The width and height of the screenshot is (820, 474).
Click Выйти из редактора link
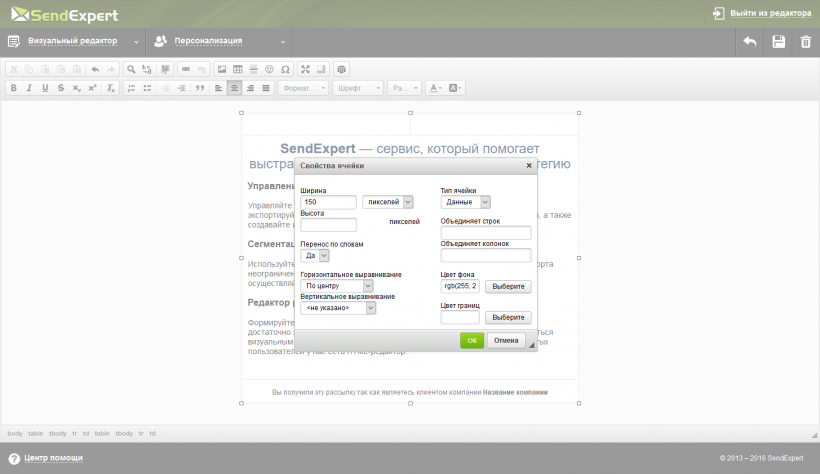point(770,13)
